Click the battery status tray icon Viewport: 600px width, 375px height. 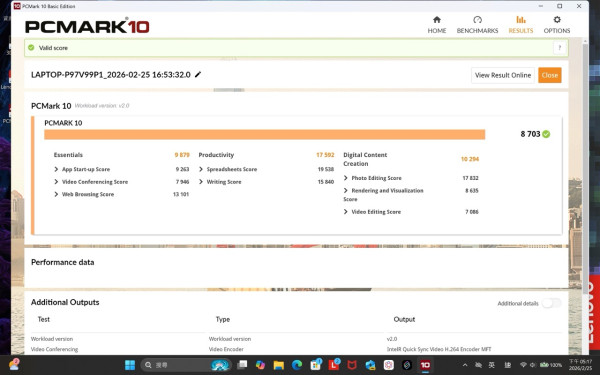point(550,365)
